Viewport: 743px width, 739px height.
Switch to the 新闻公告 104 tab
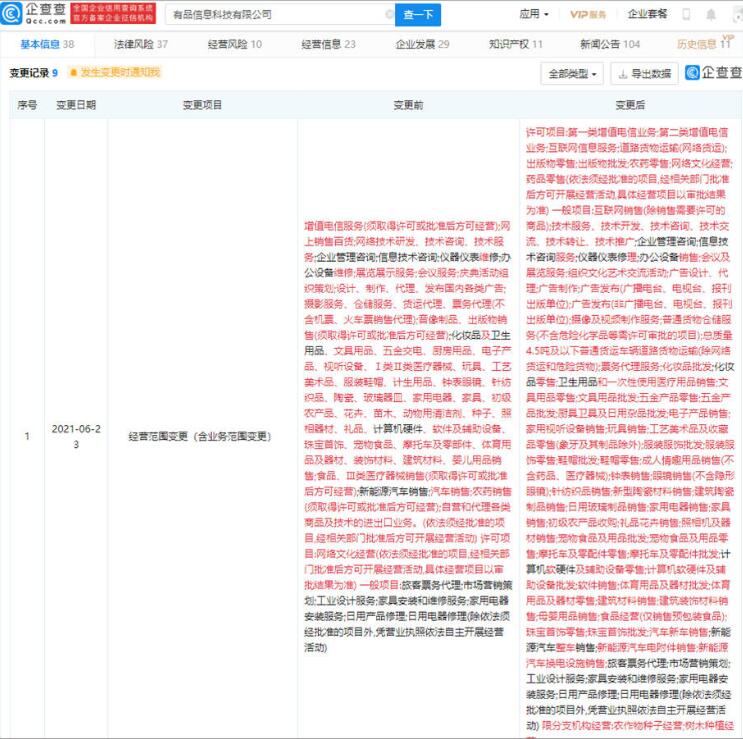(x=610, y=45)
